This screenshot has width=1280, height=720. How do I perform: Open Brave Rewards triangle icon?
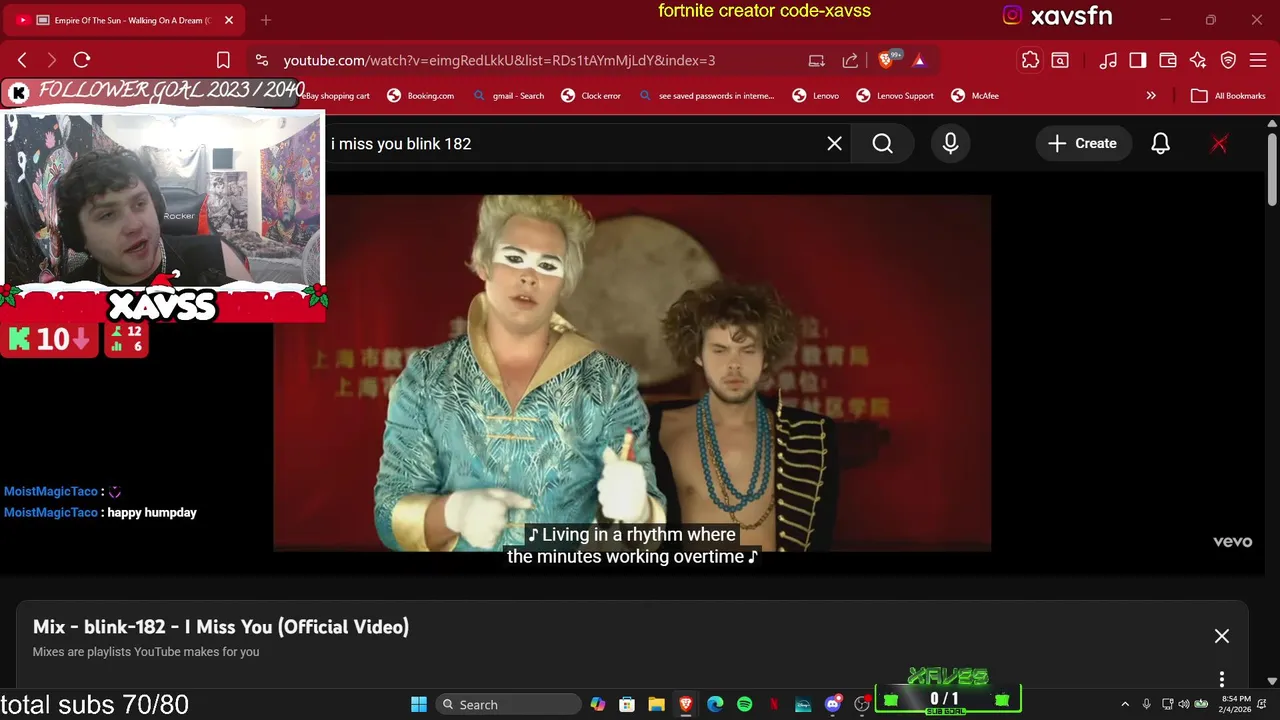point(919,60)
